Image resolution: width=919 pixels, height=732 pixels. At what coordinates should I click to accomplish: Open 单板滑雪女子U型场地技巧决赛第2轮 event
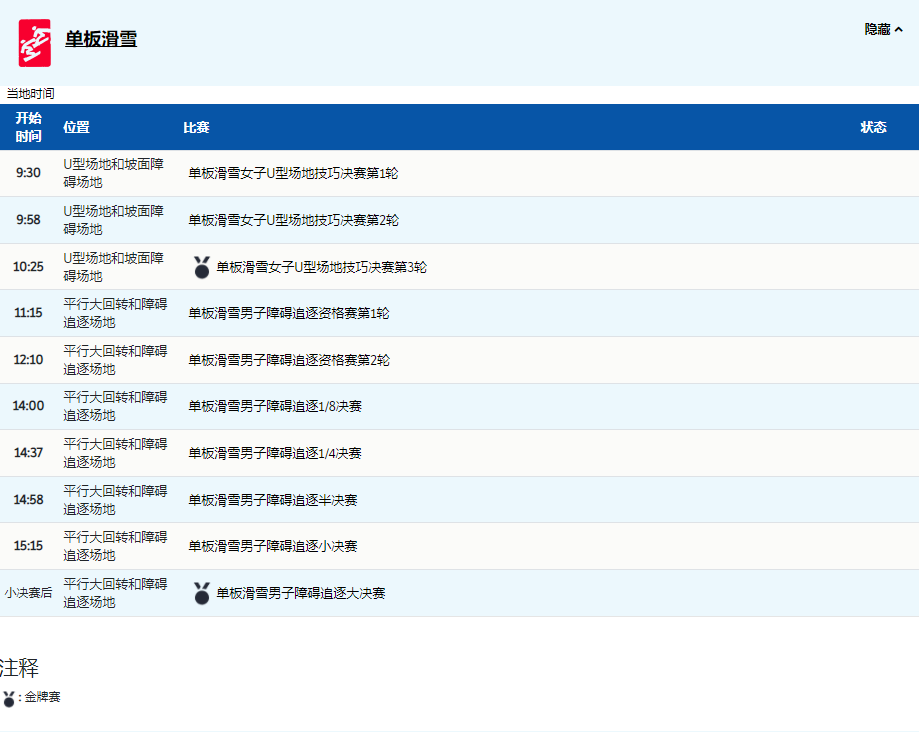(293, 220)
